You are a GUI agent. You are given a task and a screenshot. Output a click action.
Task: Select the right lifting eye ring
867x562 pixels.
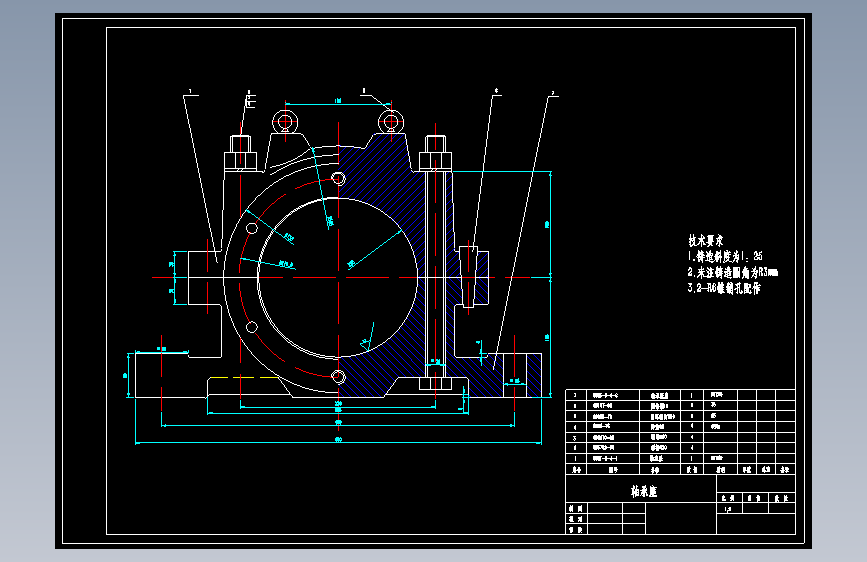[390, 122]
